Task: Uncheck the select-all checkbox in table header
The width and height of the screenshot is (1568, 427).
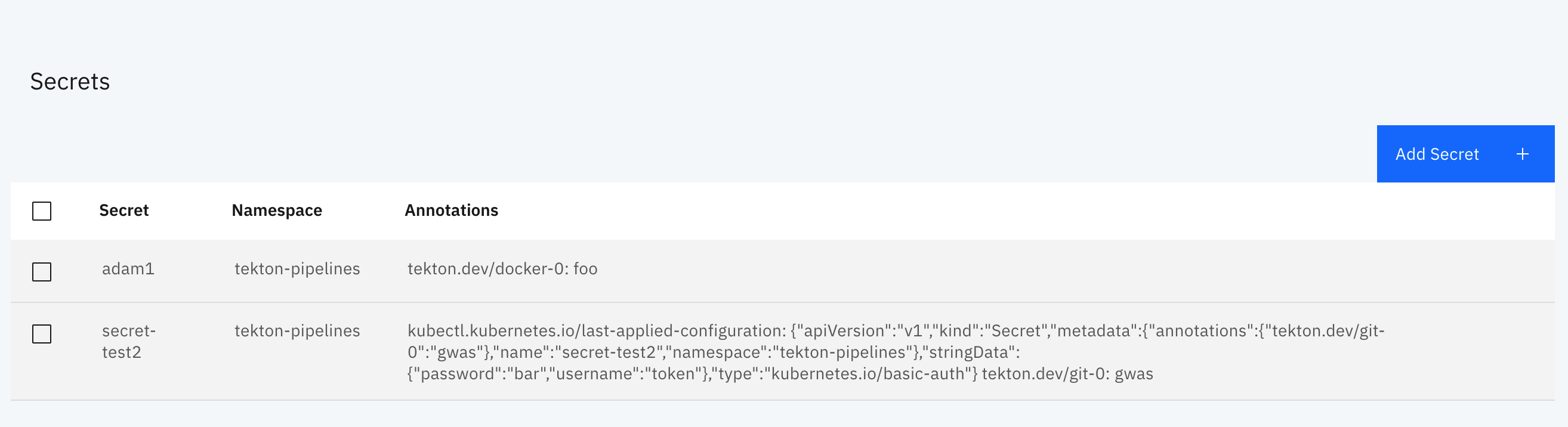Action: pos(41,211)
